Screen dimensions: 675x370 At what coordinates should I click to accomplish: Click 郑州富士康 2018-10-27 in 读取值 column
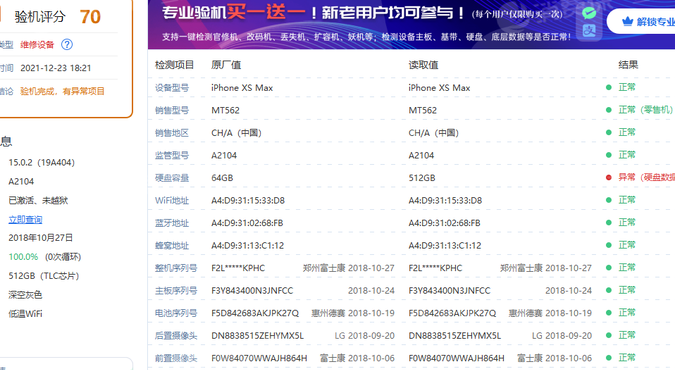click(546, 268)
